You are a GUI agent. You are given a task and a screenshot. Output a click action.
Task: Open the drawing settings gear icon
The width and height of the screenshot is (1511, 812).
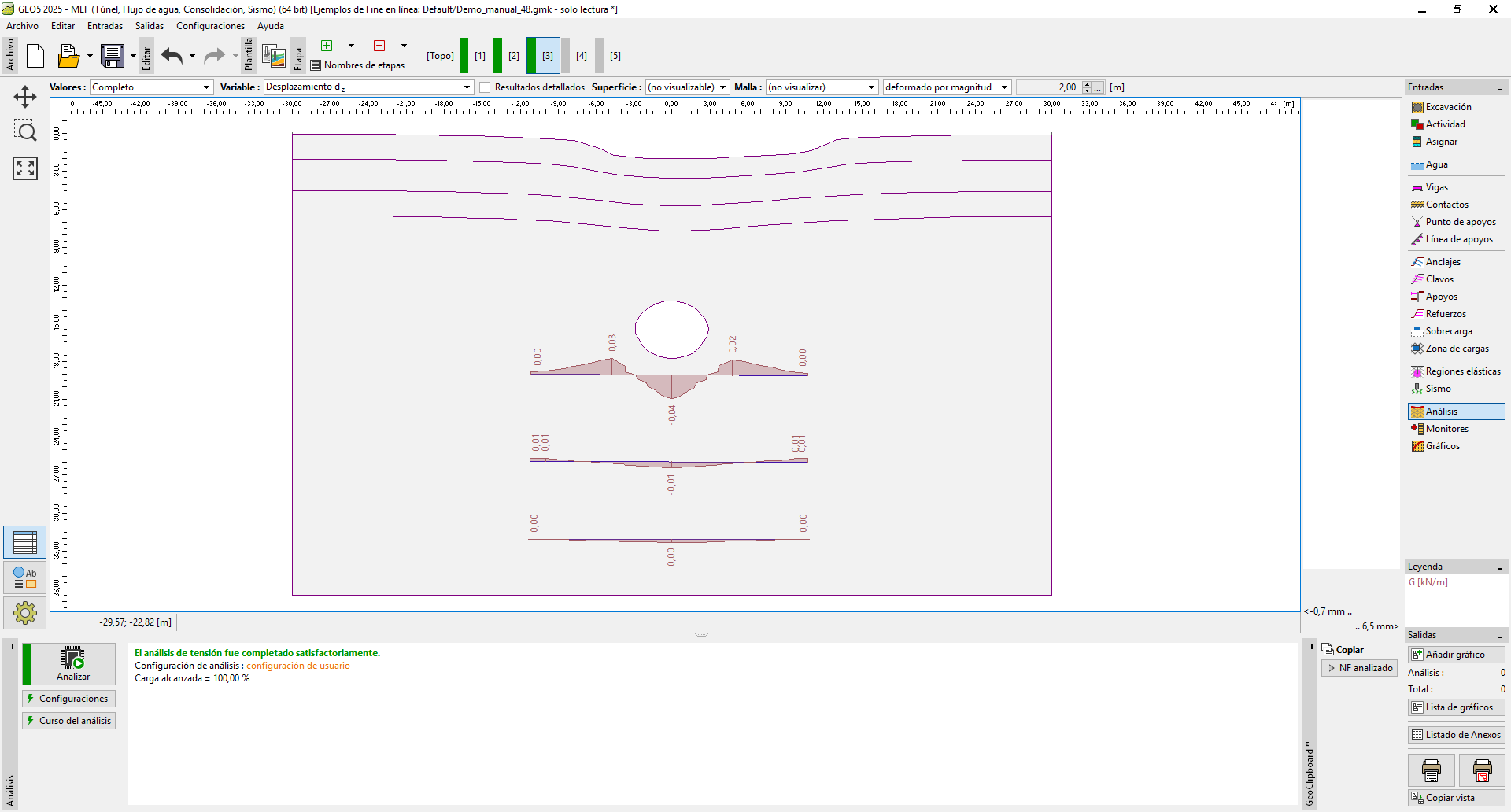point(25,612)
